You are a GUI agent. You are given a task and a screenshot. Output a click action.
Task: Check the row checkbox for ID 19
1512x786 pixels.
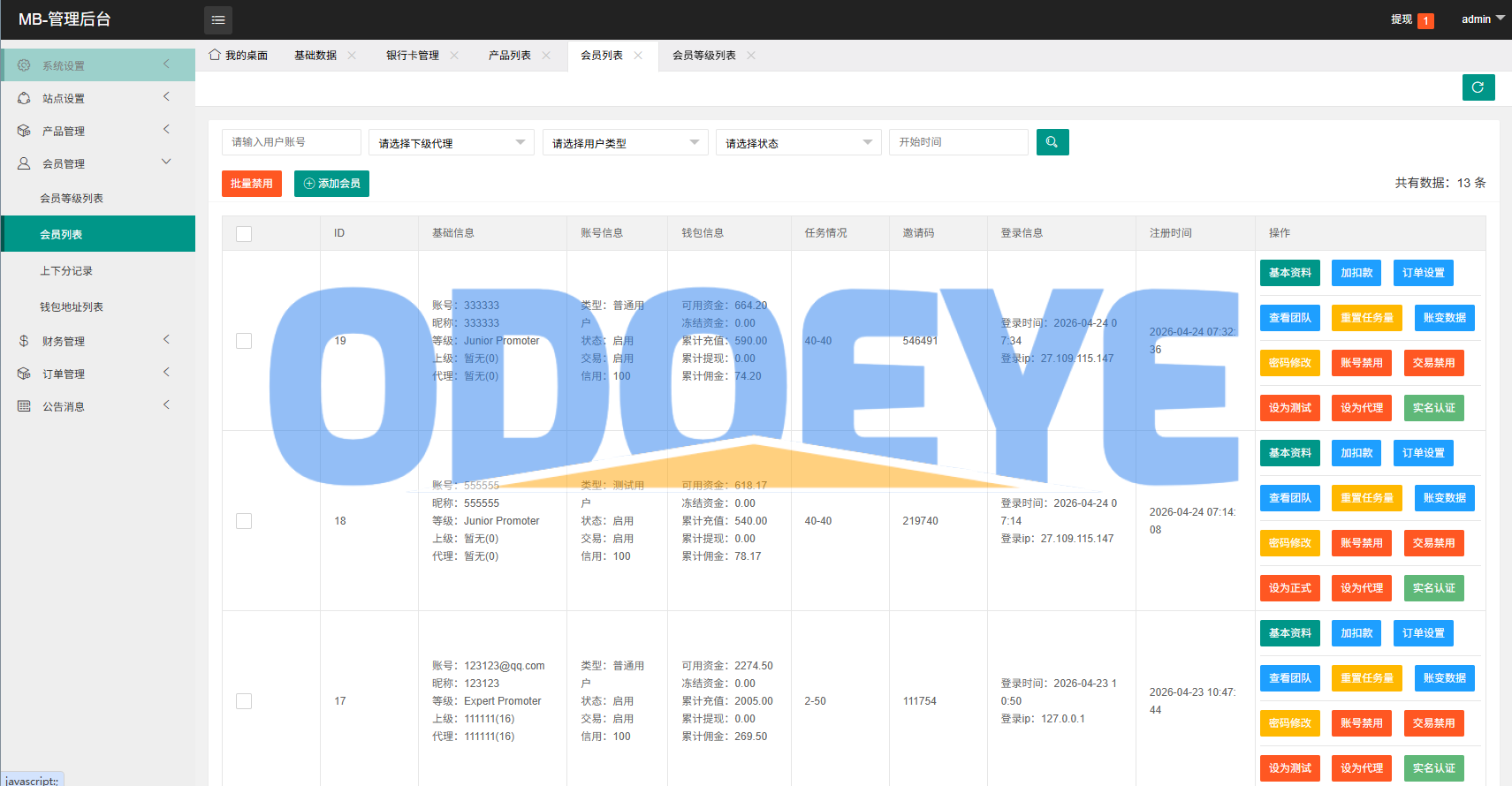click(244, 341)
